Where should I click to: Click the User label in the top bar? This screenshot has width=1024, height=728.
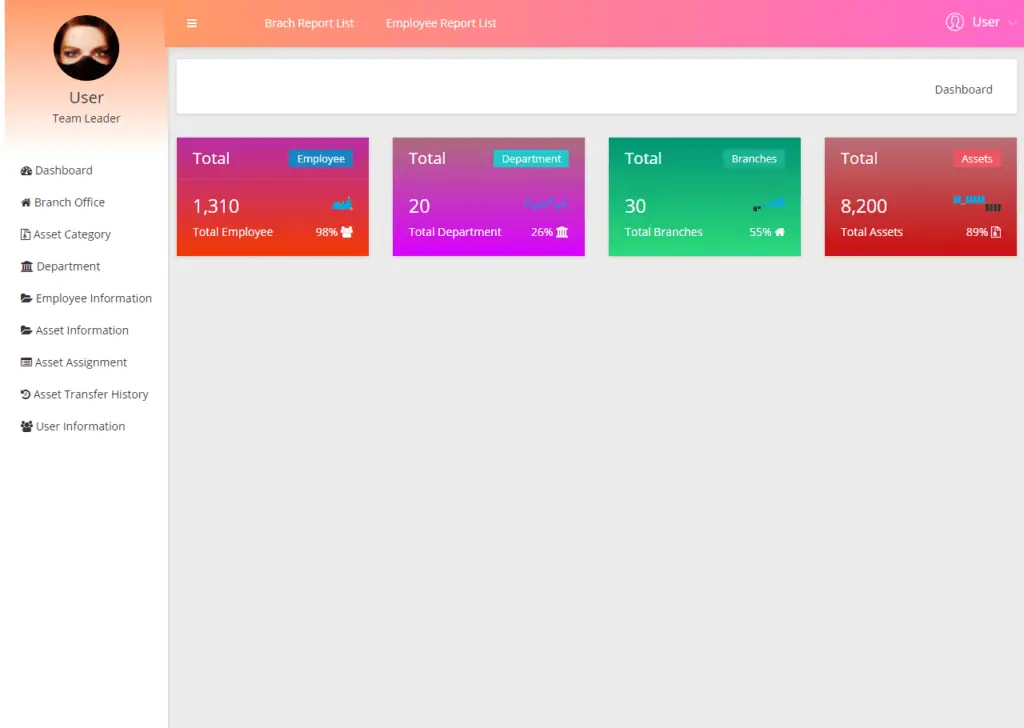point(985,22)
